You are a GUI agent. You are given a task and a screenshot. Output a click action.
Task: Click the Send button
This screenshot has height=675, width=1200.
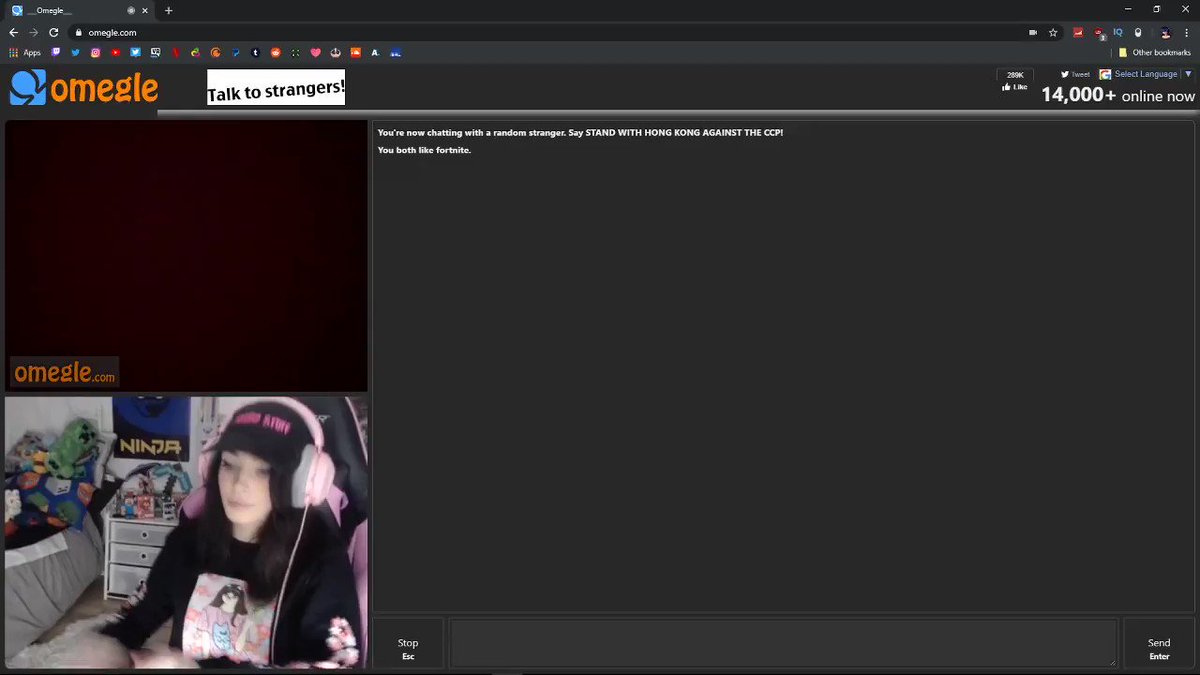click(x=1158, y=648)
